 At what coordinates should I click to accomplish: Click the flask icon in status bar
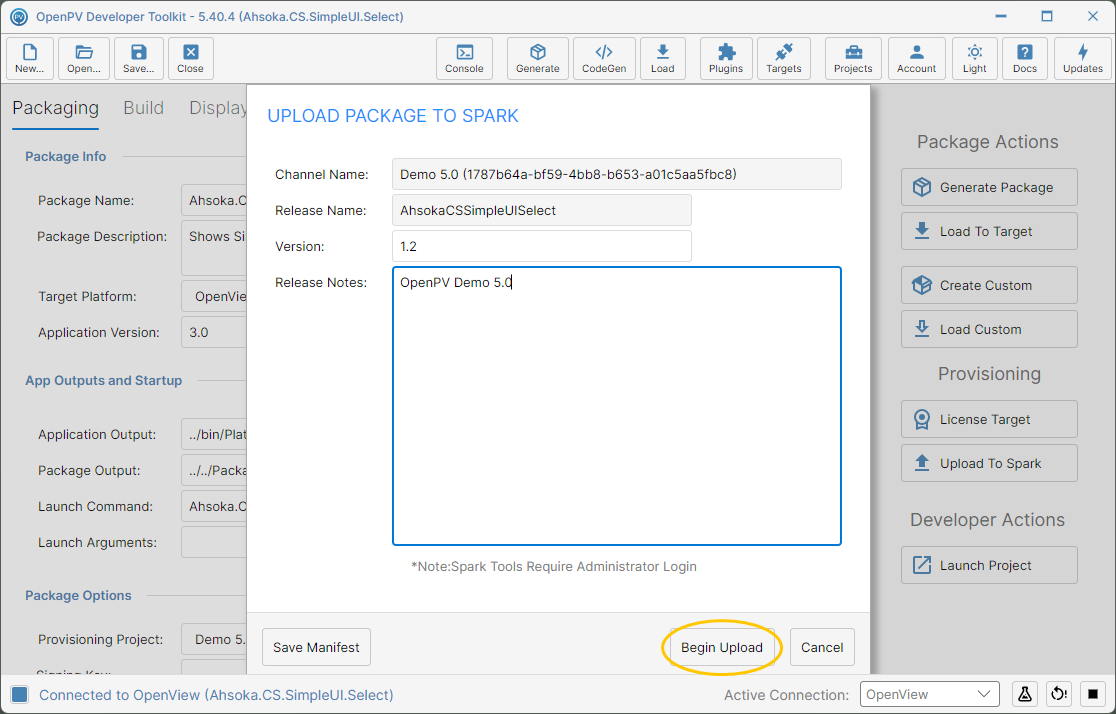(x=1025, y=694)
